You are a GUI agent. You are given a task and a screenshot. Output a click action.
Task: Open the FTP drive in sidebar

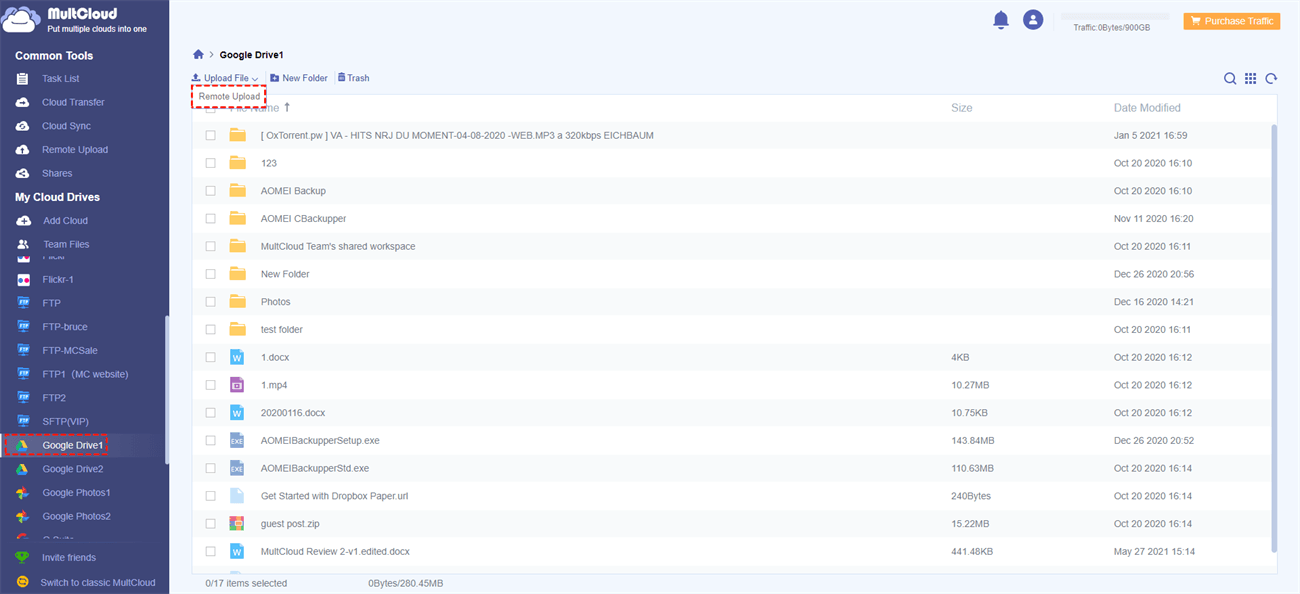pyautogui.click(x=51, y=303)
